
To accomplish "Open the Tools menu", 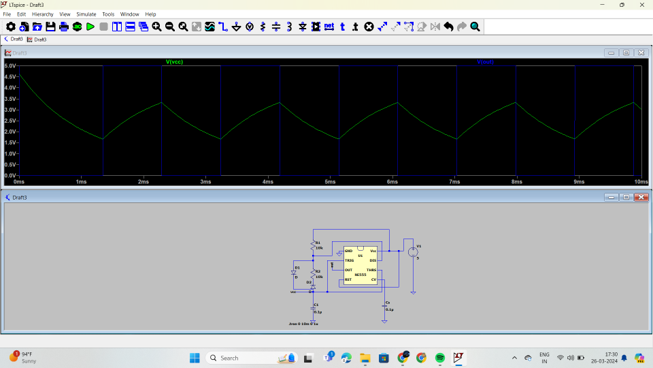I will point(108,14).
